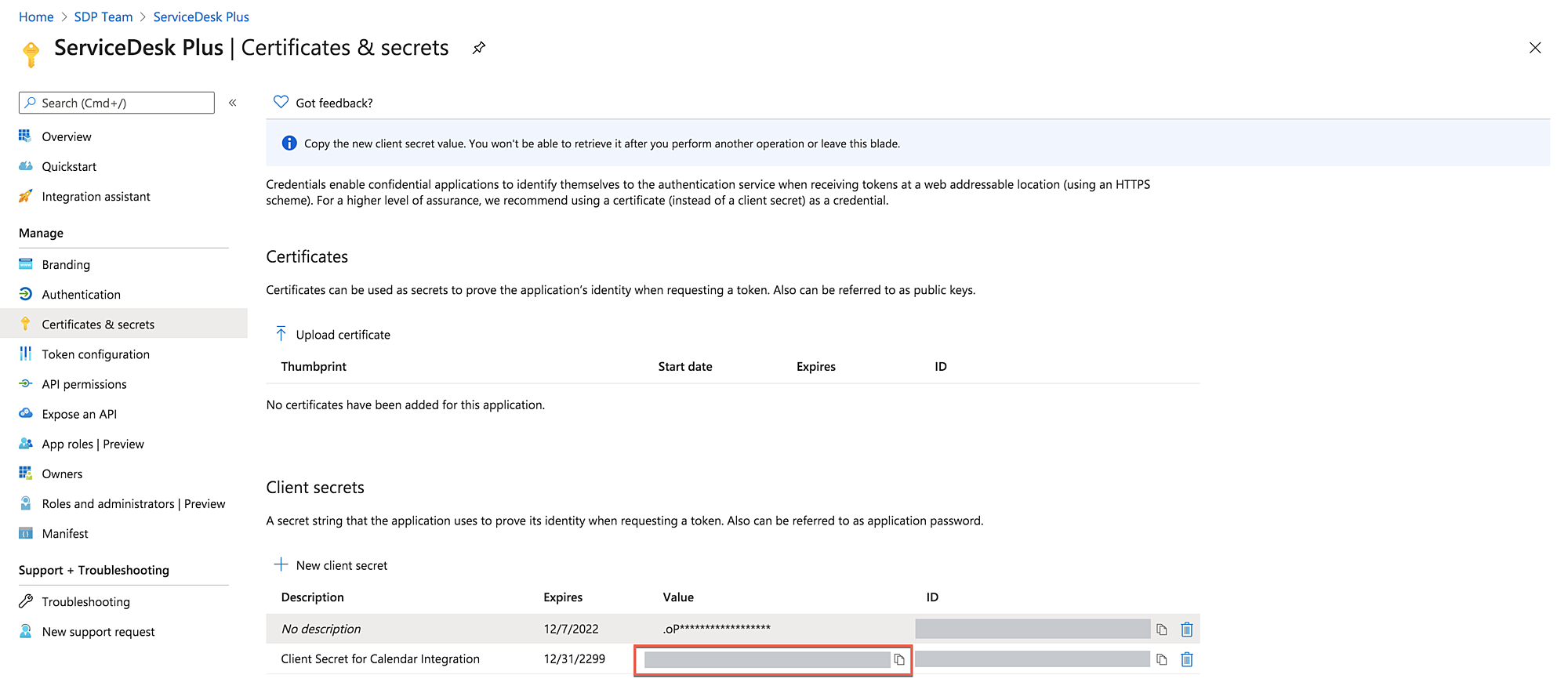Open API permissions

click(x=84, y=383)
